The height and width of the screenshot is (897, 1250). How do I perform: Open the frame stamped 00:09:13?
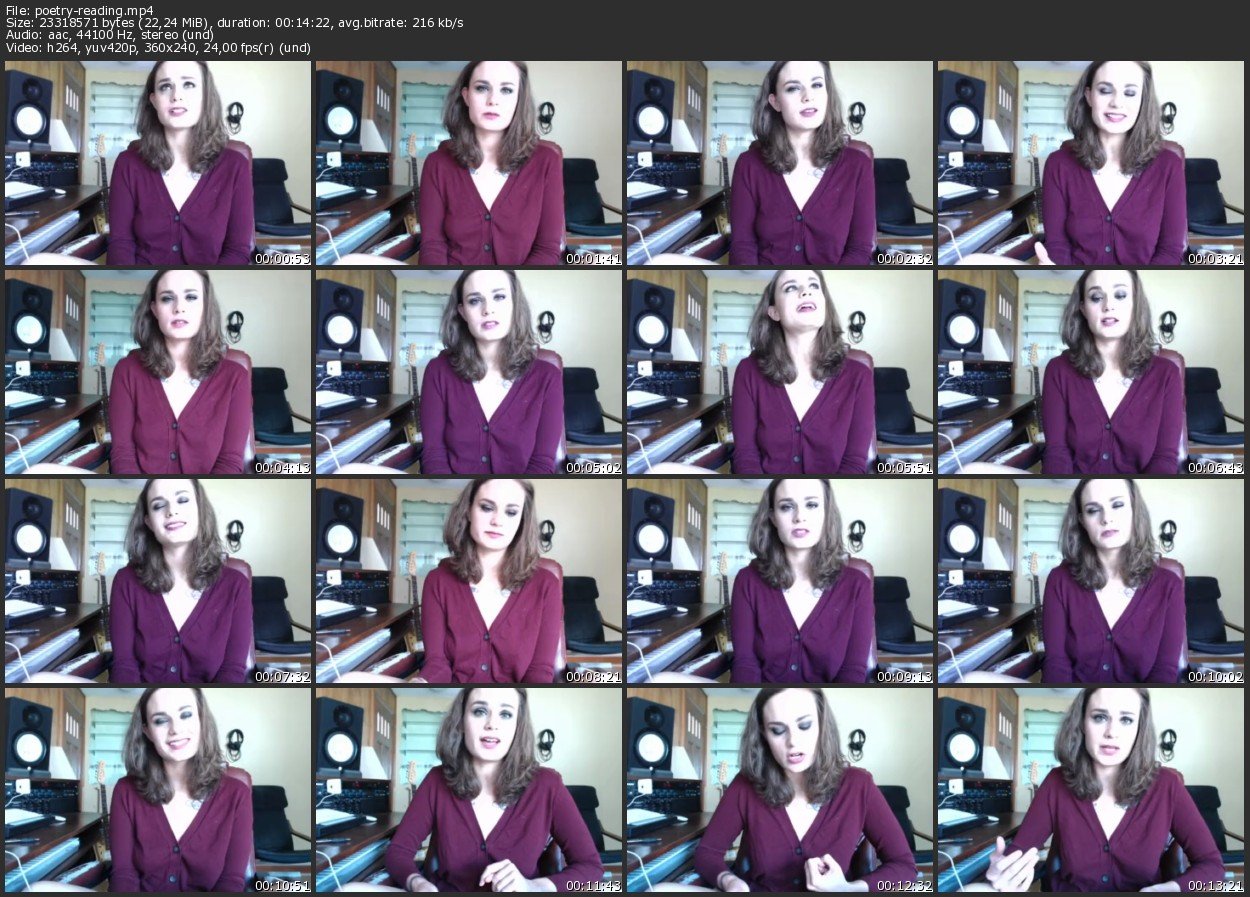[x=780, y=580]
